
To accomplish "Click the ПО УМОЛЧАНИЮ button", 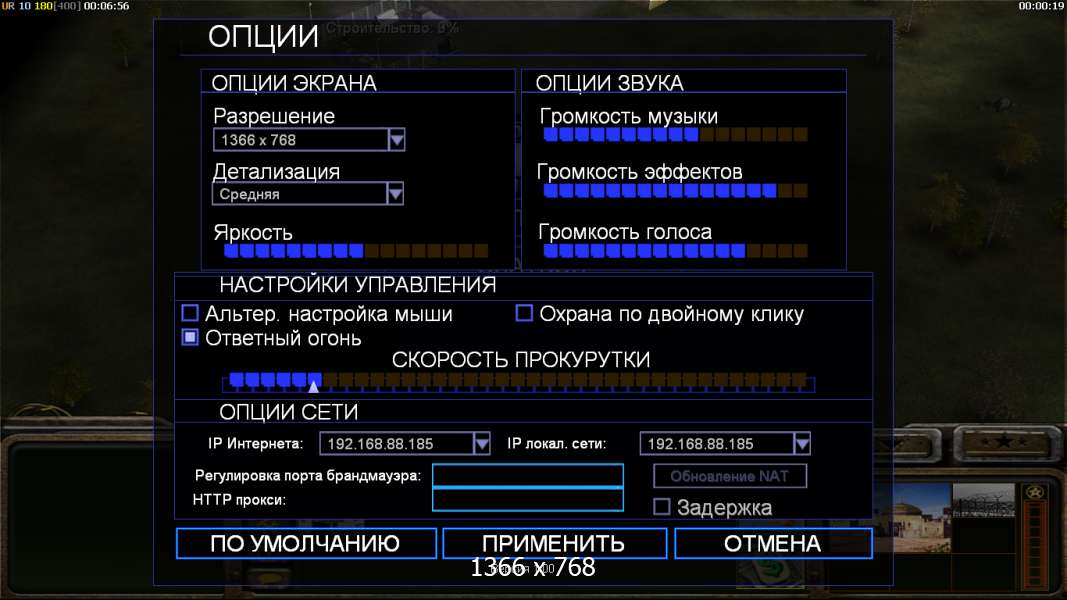I will click(x=306, y=544).
